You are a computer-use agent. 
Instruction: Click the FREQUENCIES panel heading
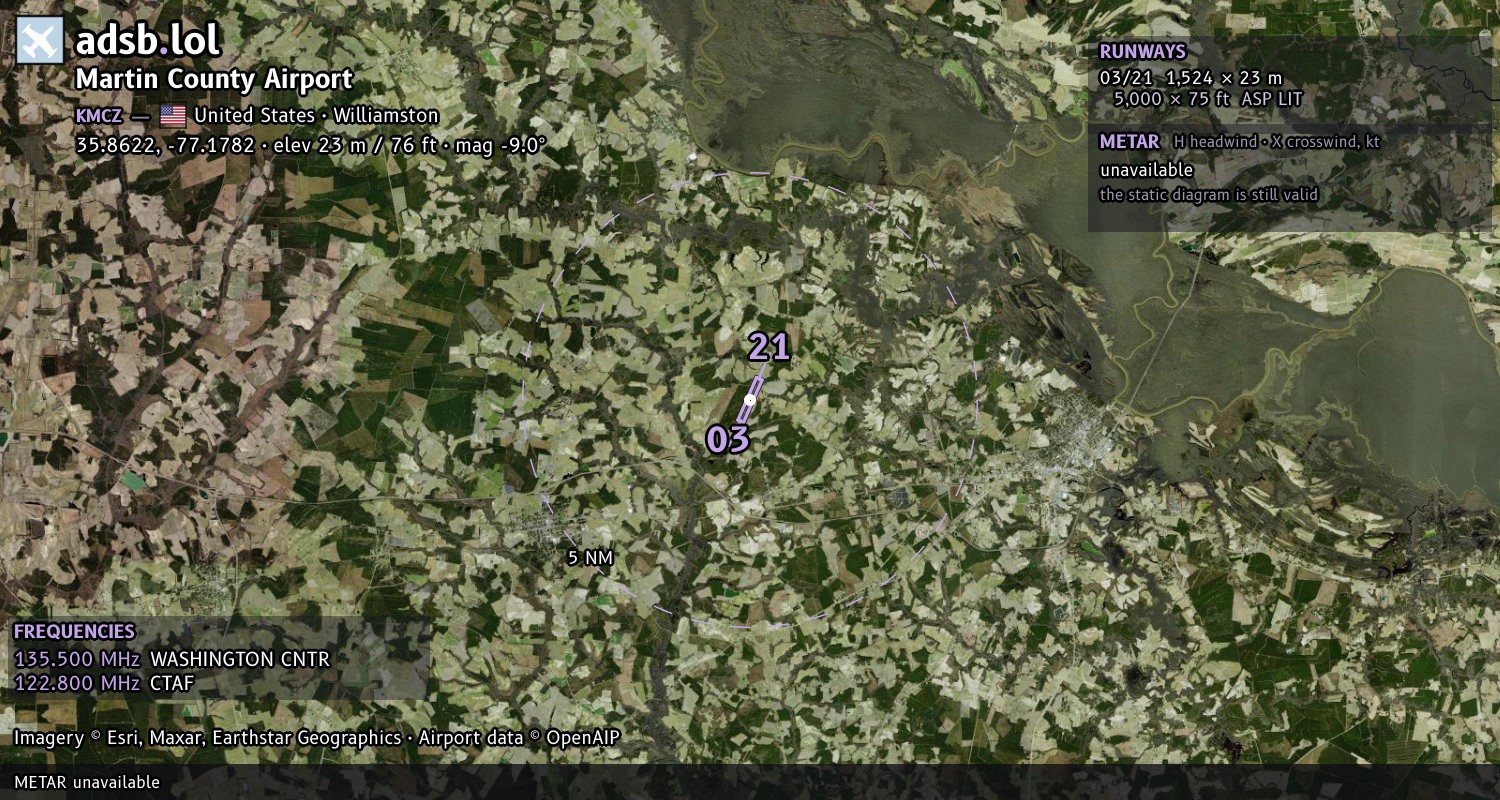click(74, 632)
